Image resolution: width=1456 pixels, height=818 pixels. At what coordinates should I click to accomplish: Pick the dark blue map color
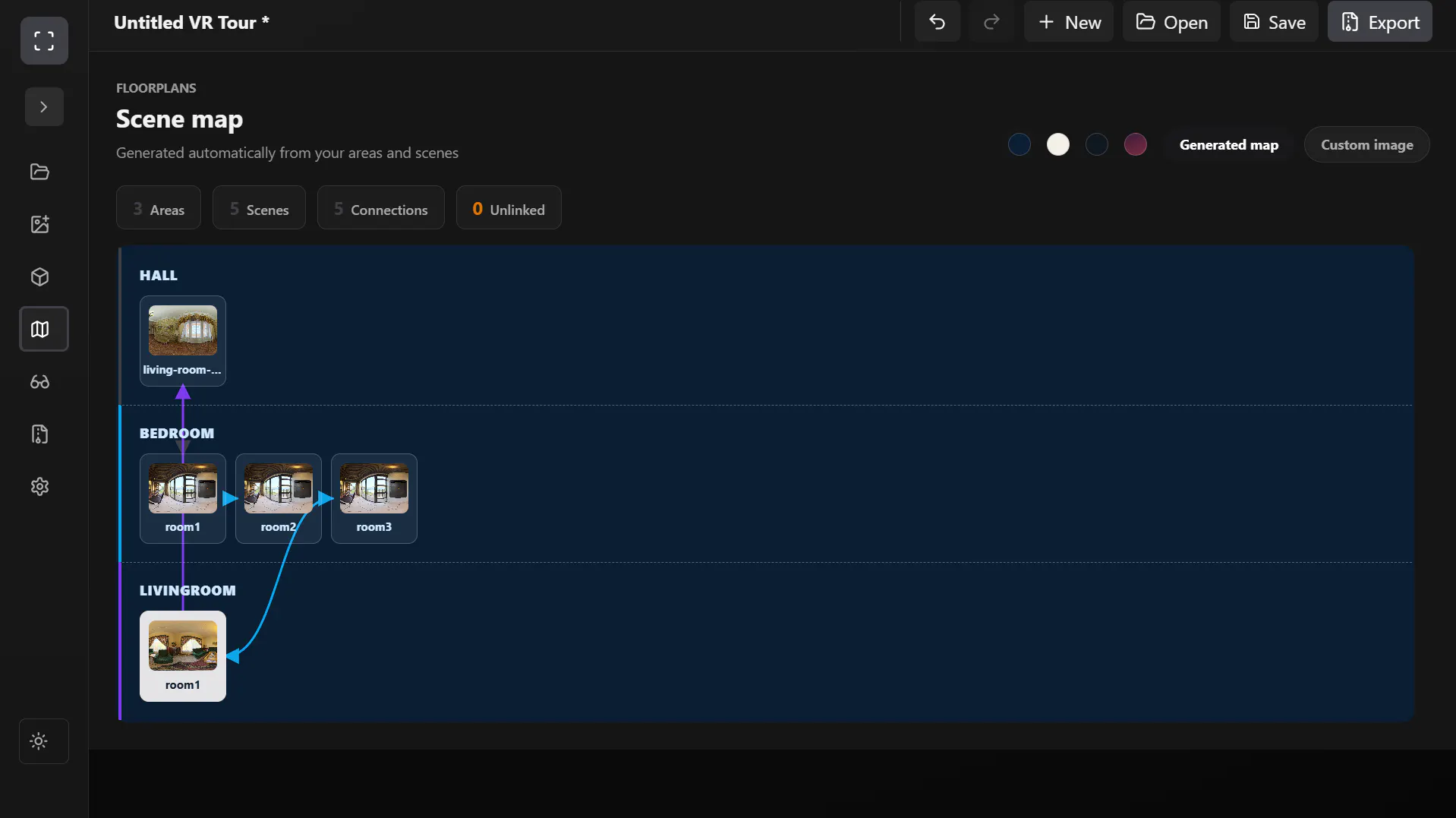pos(1020,144)
